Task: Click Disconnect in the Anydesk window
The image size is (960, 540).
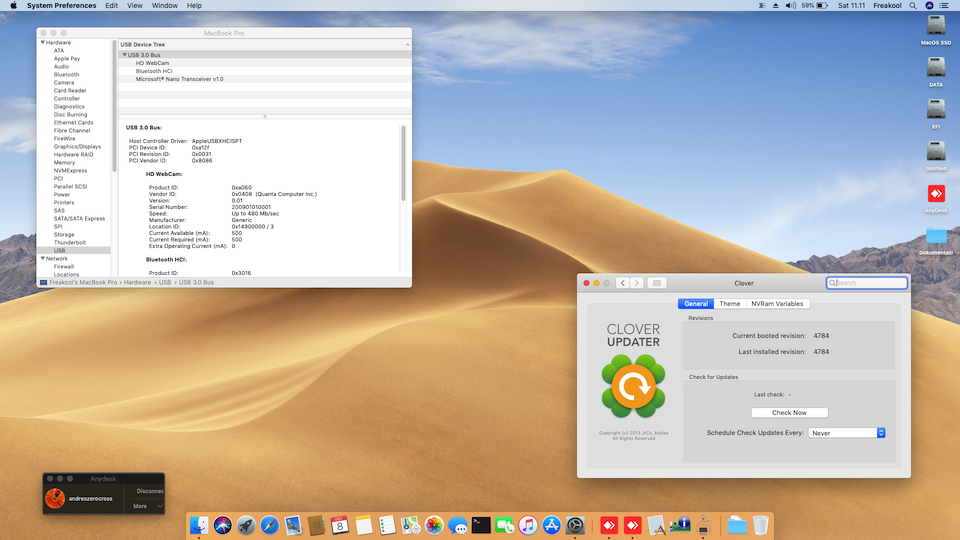Action: (x=150, y=491)
